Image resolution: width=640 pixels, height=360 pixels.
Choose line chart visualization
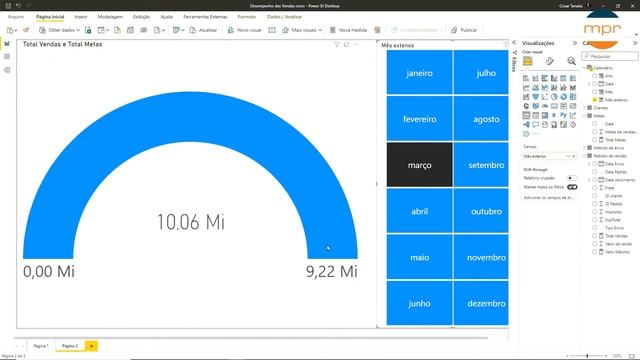pyautogui.click(x=526, y=87)
